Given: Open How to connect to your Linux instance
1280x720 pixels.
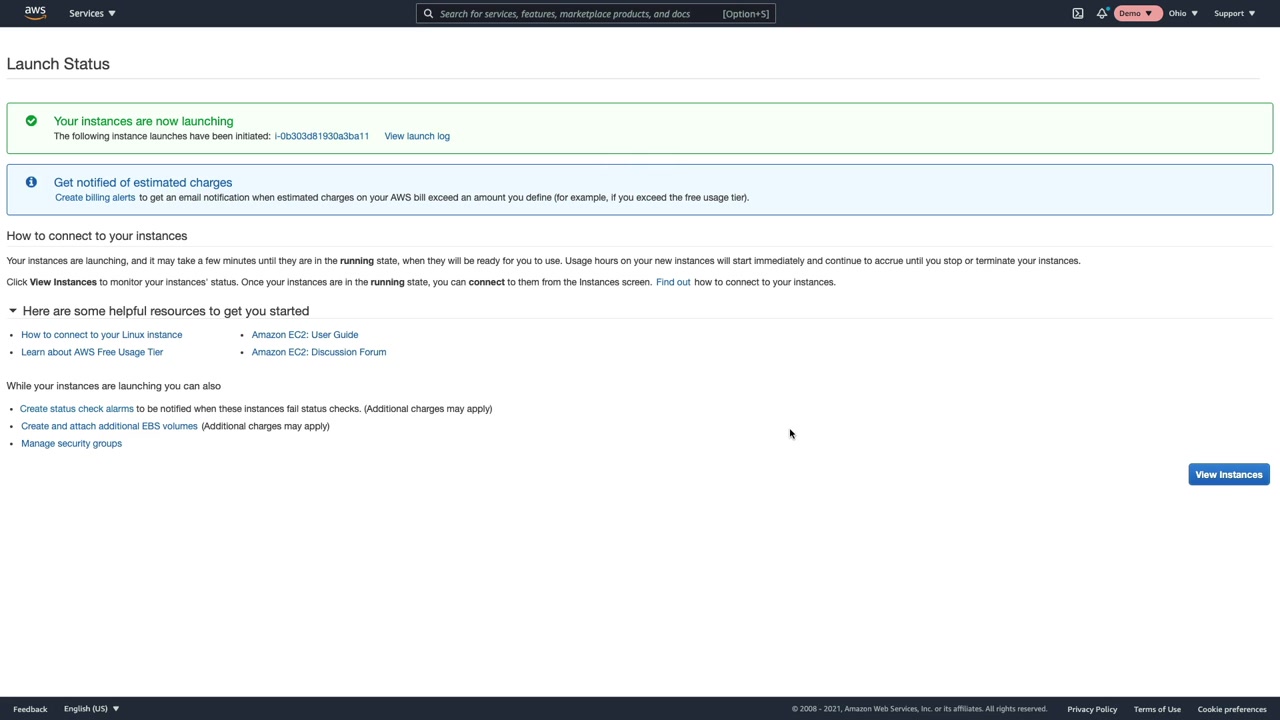Looking at the screenshot, I should point(102,335).
